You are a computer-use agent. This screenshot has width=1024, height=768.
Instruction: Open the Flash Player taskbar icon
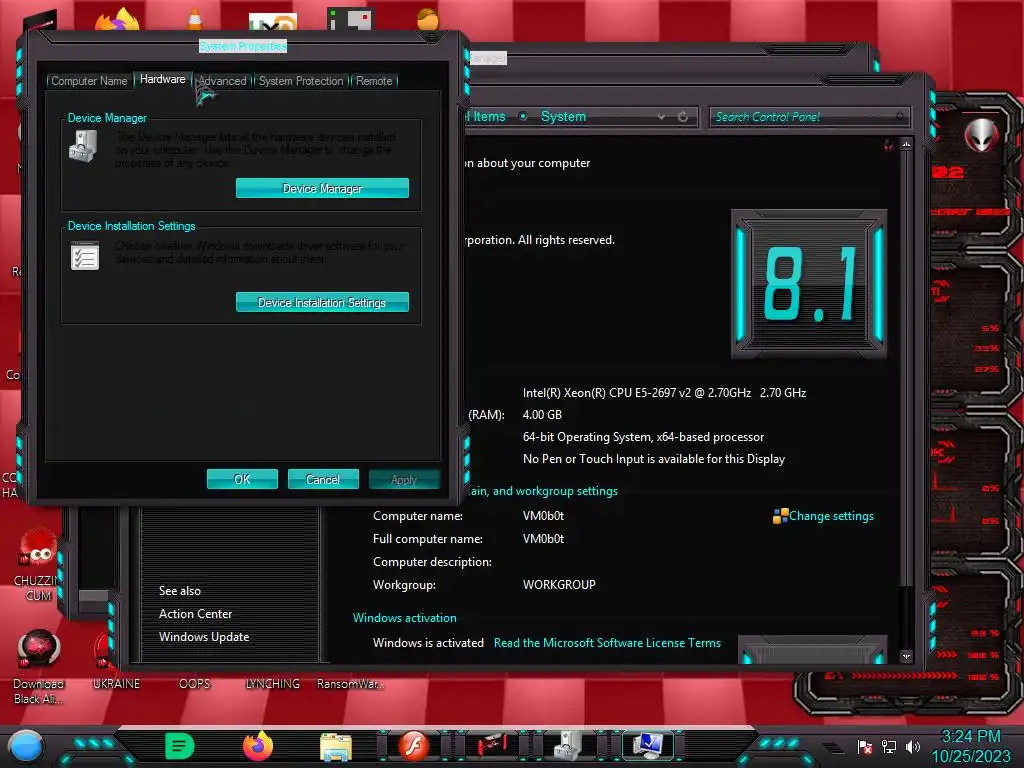click(x=414, y=746)
